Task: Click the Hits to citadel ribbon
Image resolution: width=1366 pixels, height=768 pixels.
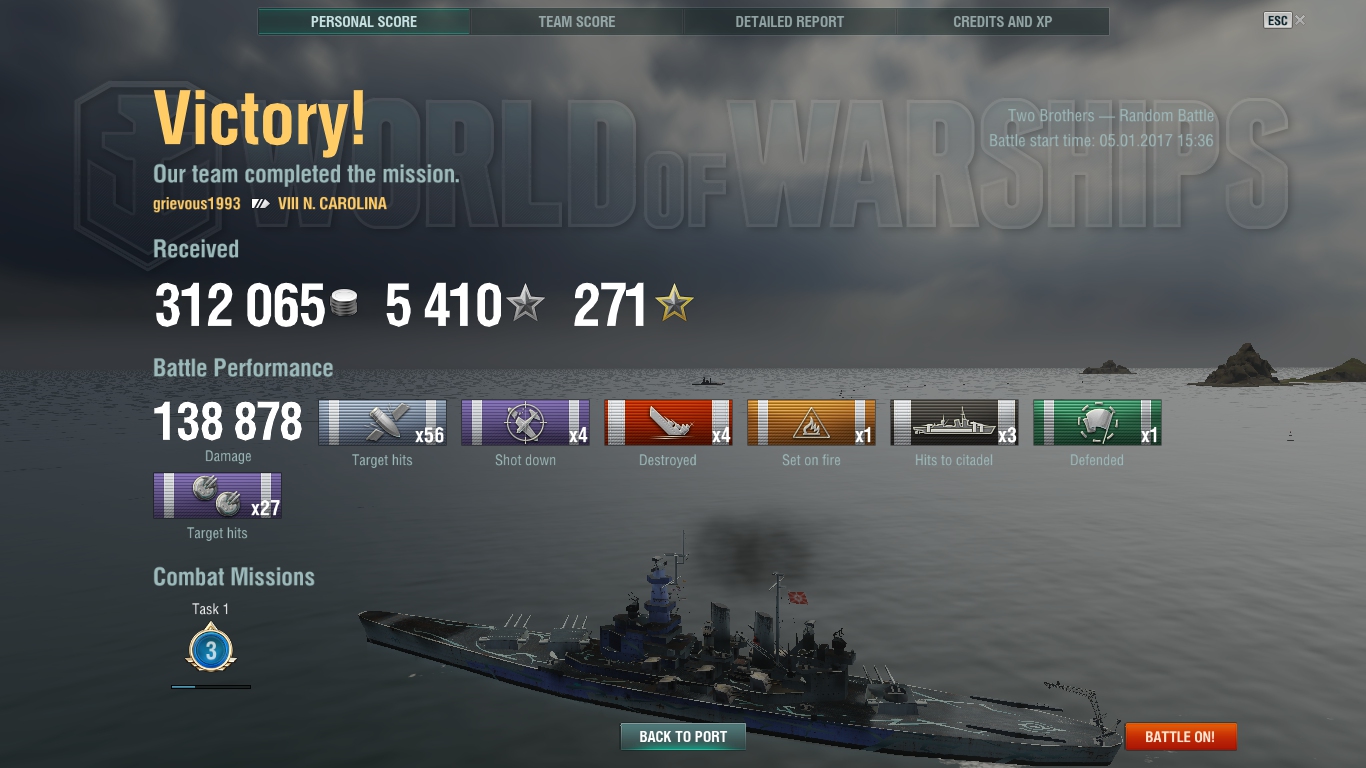Action: (954, 422)
